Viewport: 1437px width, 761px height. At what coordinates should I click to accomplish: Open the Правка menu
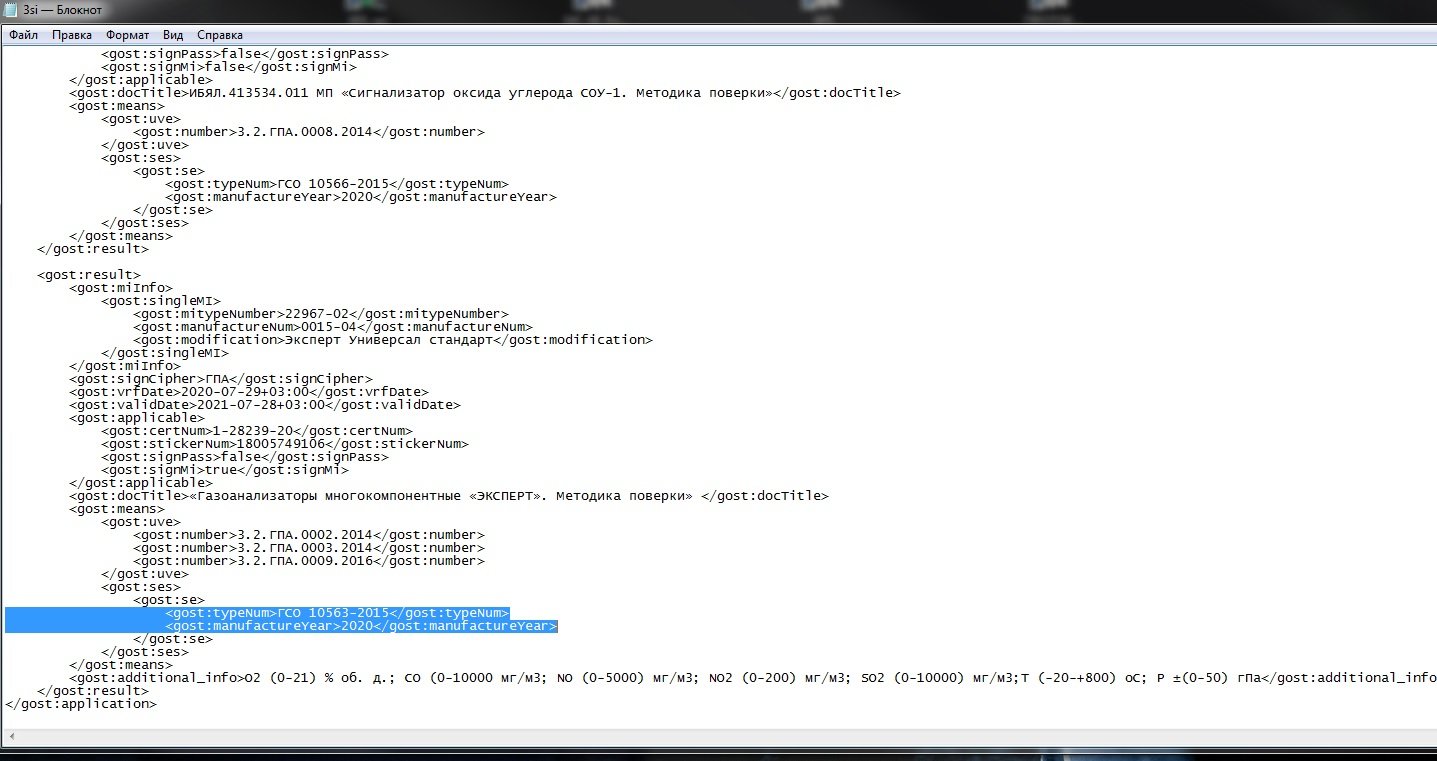[72, 35]
